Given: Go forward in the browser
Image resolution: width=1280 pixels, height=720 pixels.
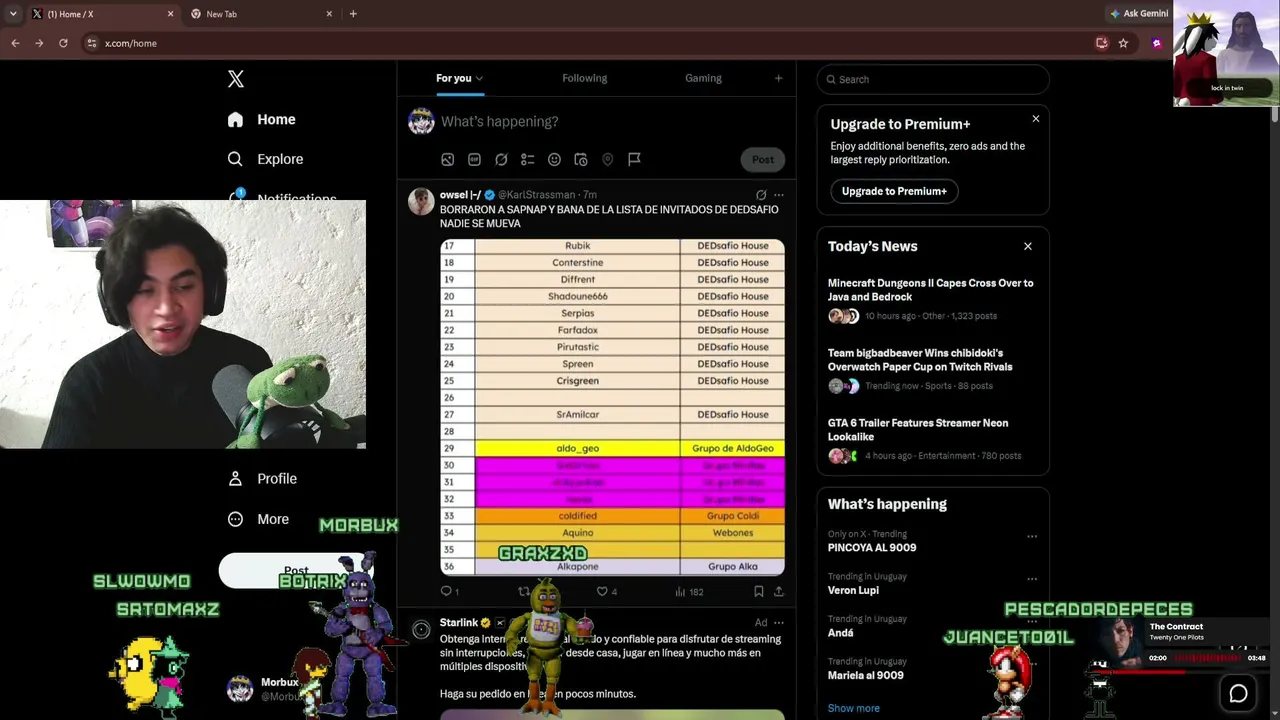Looking at the screenshot, I should 39,43.
